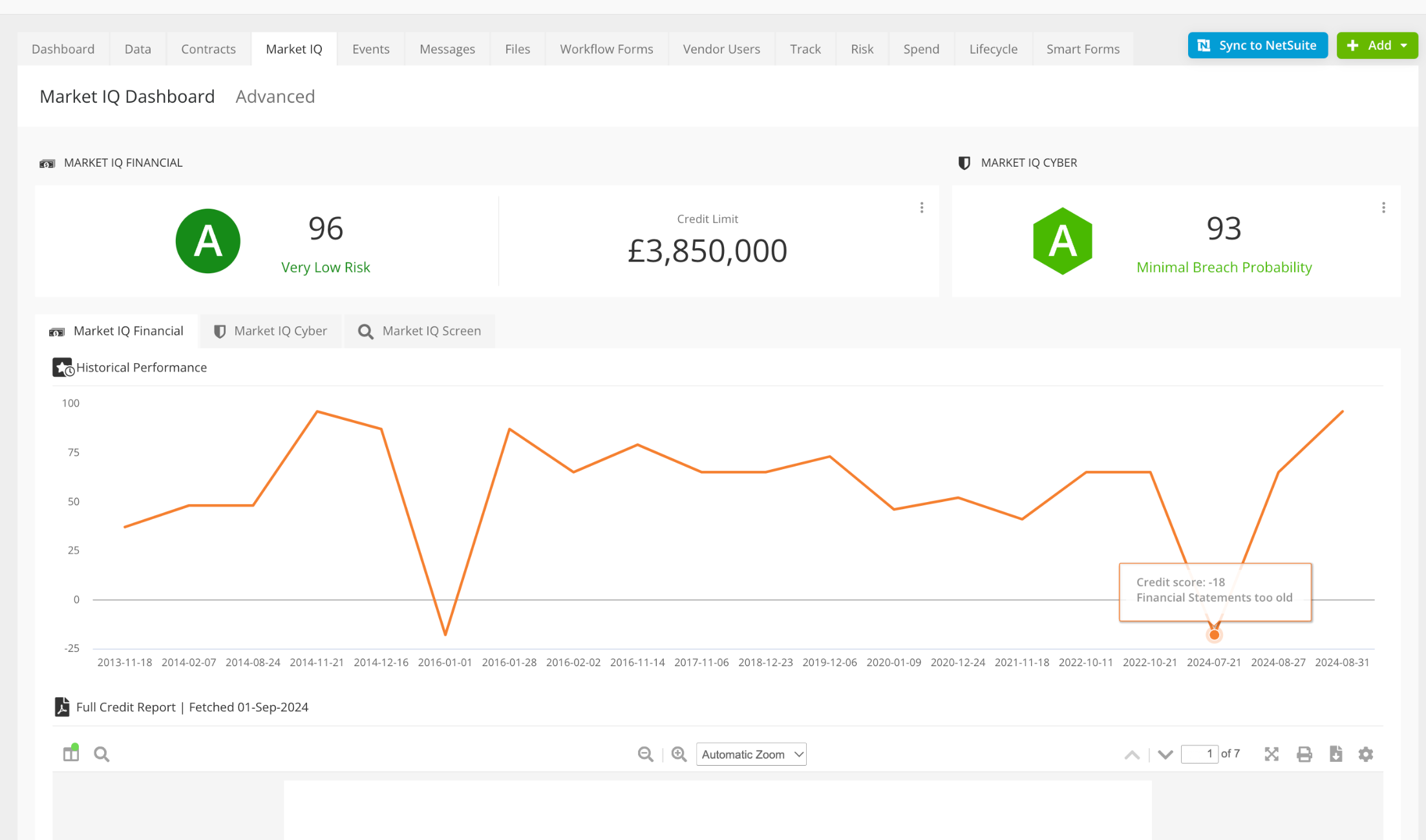Open the Automatic Zoom dropdown
The height and width of the screenshot is (840, 1426).
coord(751,754)
